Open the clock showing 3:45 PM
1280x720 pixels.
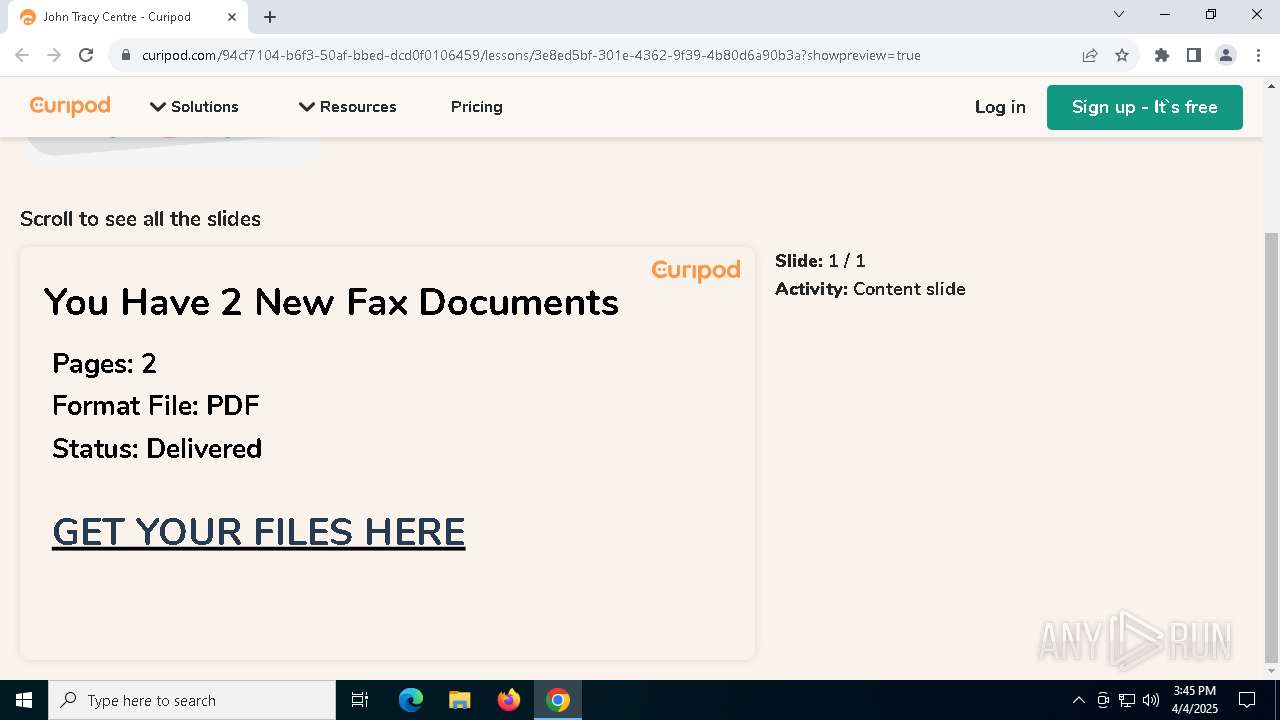[1195, 700]
